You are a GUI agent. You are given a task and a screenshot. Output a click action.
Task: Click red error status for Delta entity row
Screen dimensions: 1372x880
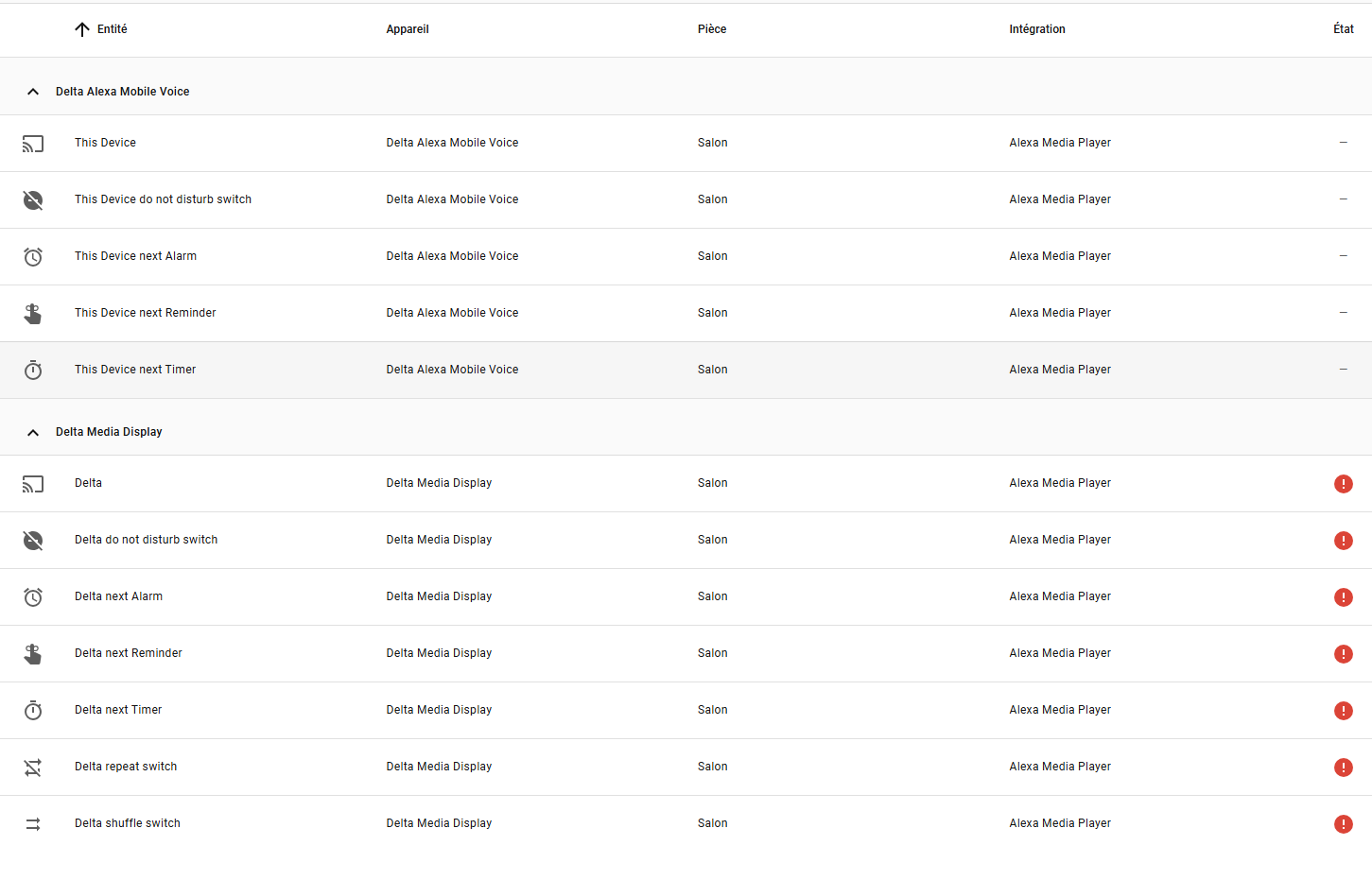1343,484
